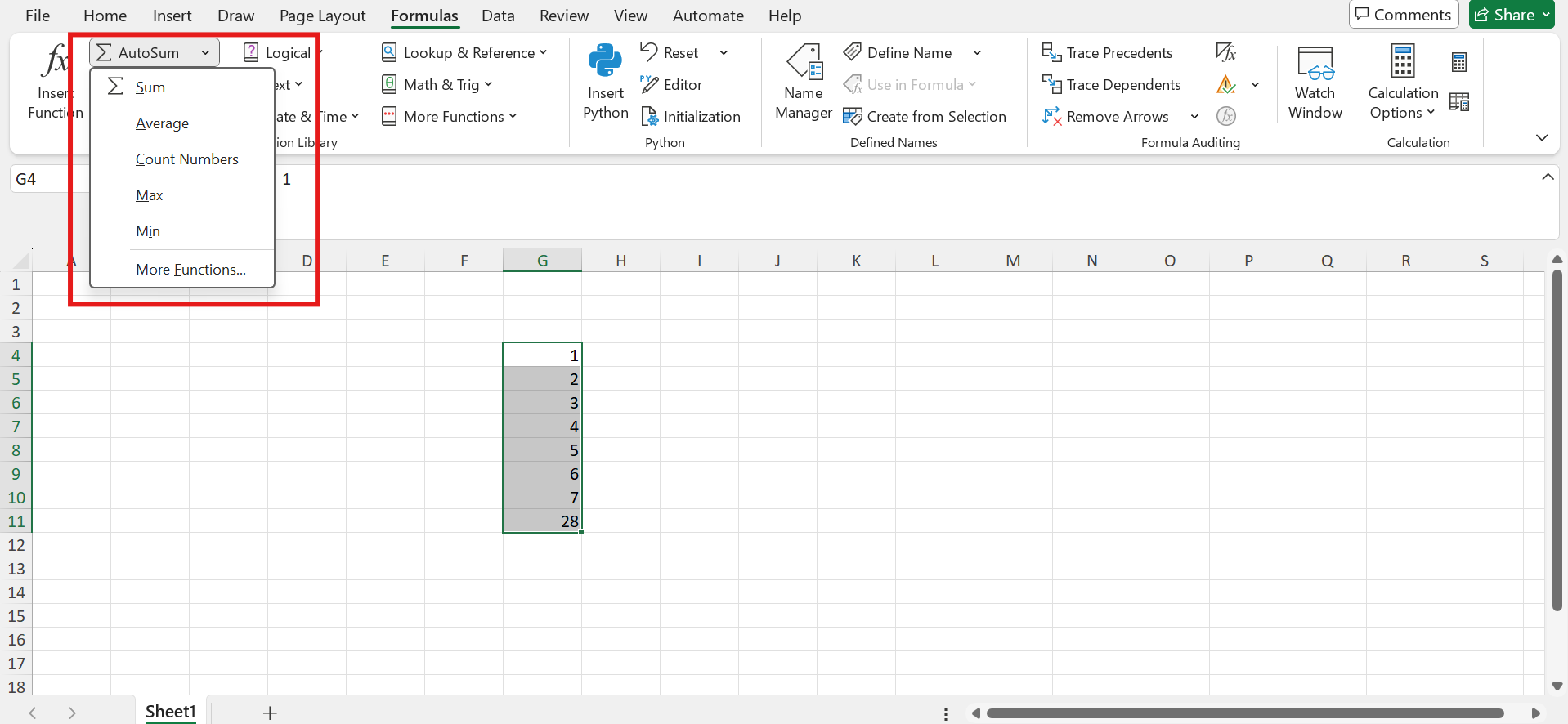Switch to the Data tab
This screenshot has height=724, width=1568.
(498, 16)
